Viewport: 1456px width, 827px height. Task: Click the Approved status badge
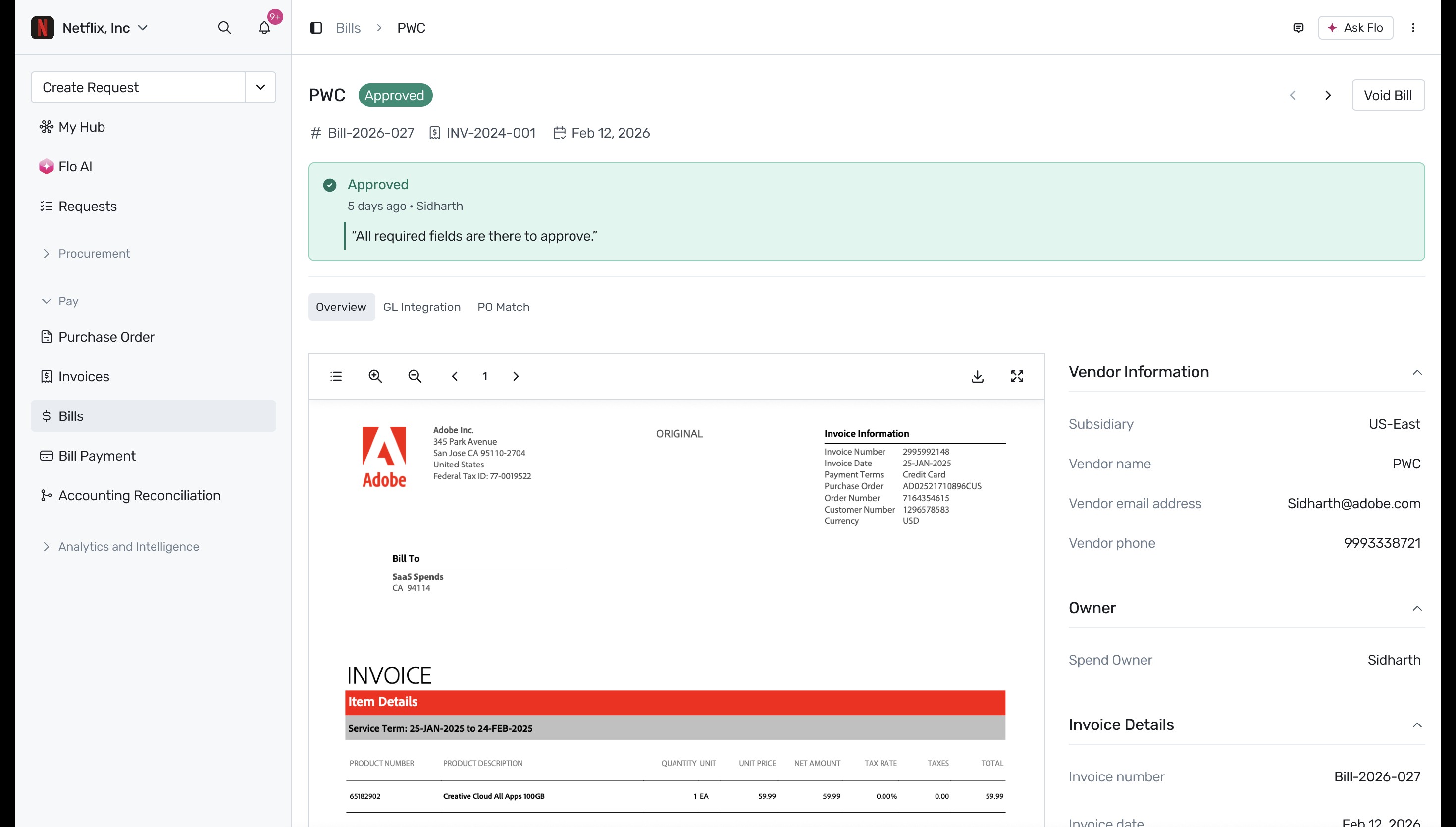click(395, 95)
